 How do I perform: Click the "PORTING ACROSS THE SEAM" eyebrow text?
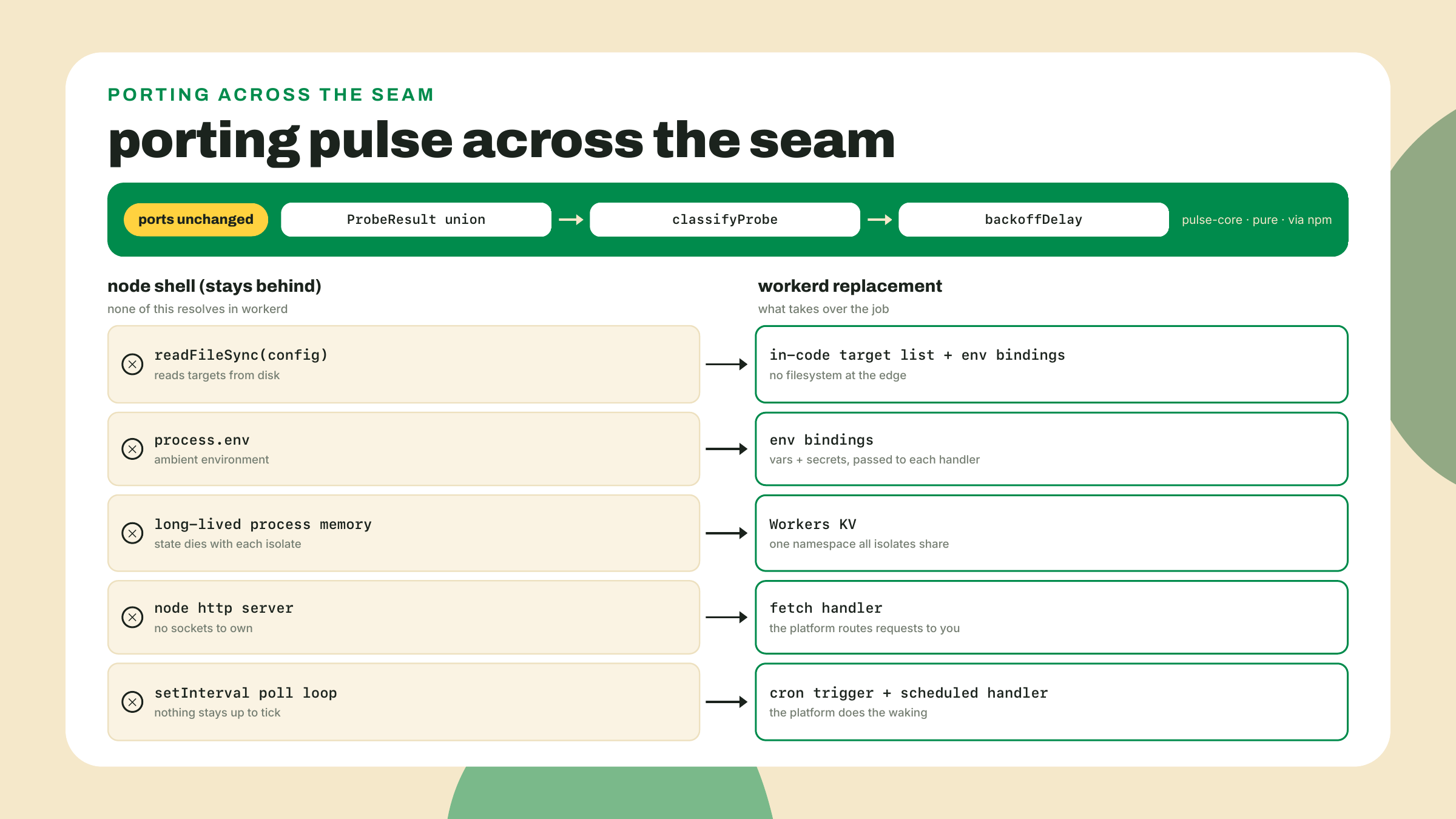(x=271, y=95)
